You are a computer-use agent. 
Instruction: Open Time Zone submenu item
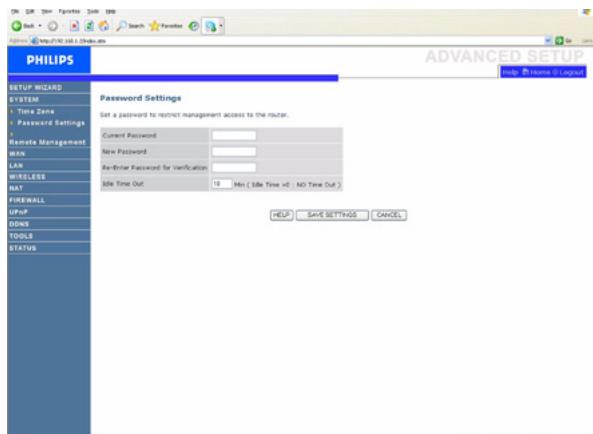click(36, 111)
